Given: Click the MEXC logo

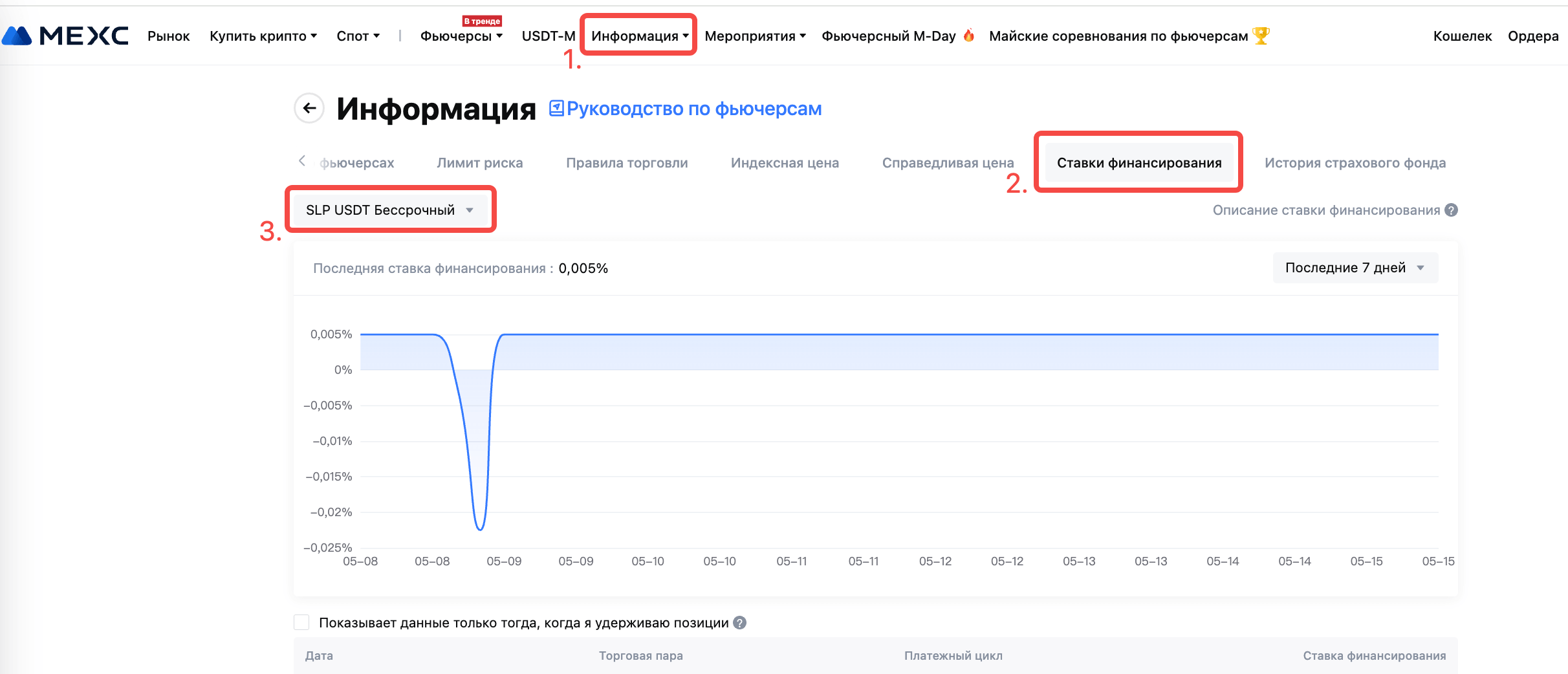Looking at the screenshot, I should (x=65, y=36).
